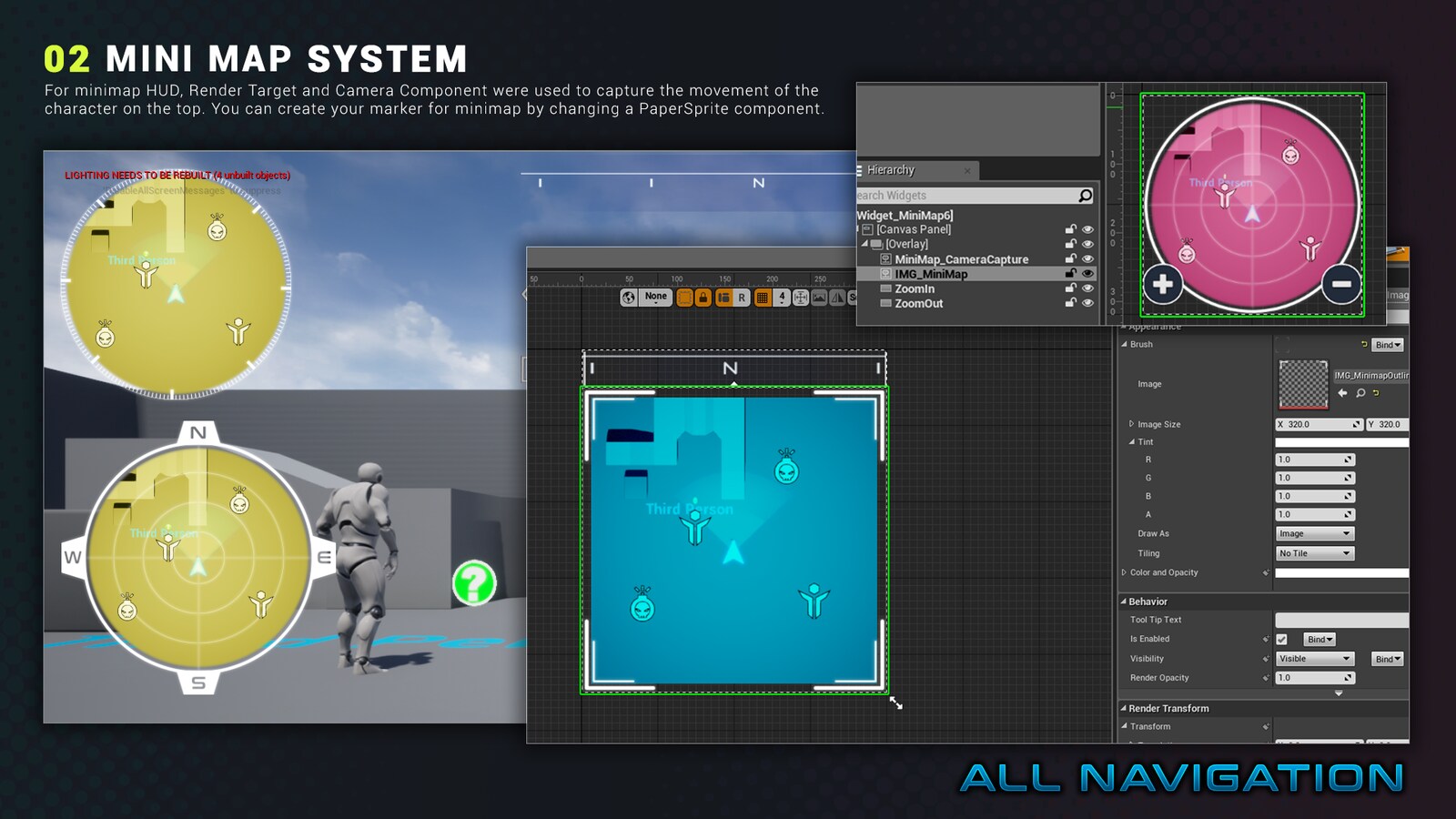Use selected asset arrow under image brush
Image resolution: width=1456 pixels, height=819 pixels.
pyautogui.click(x=1342, y=393)
